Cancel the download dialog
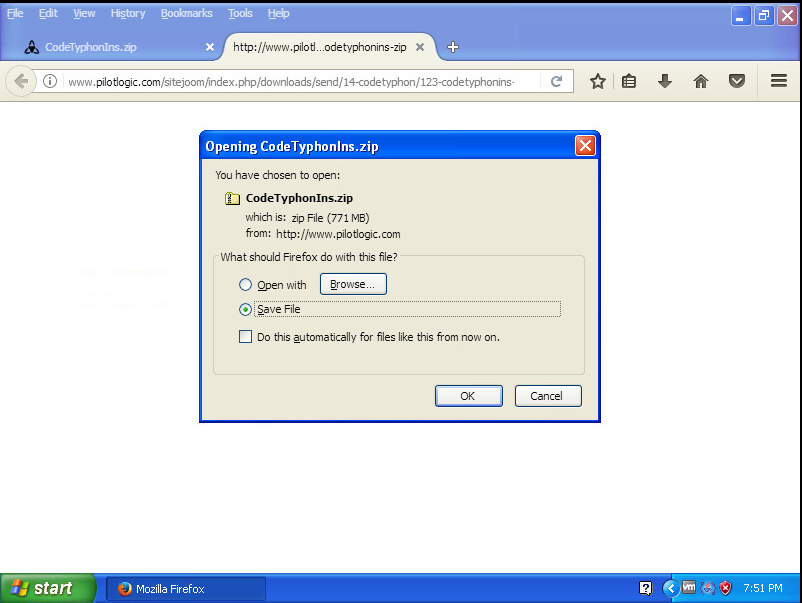This screenshot has height=603, width=802. pos(547,396)
